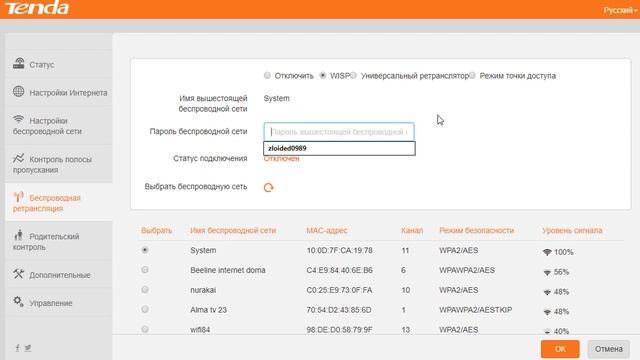Click the refresh wireless network list icon

click(x=268, y=187)
